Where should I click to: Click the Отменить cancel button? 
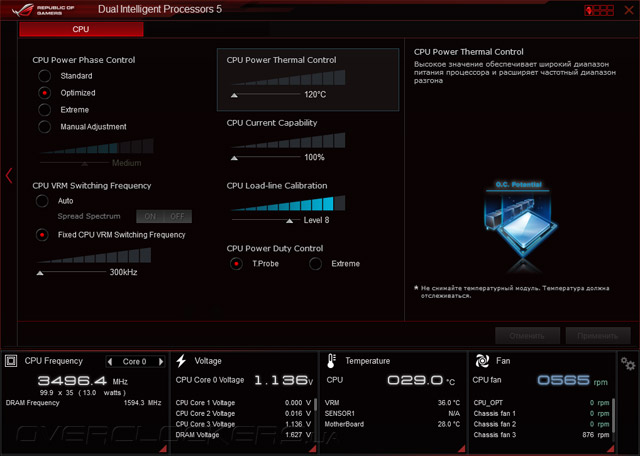(x=527, y=336)
